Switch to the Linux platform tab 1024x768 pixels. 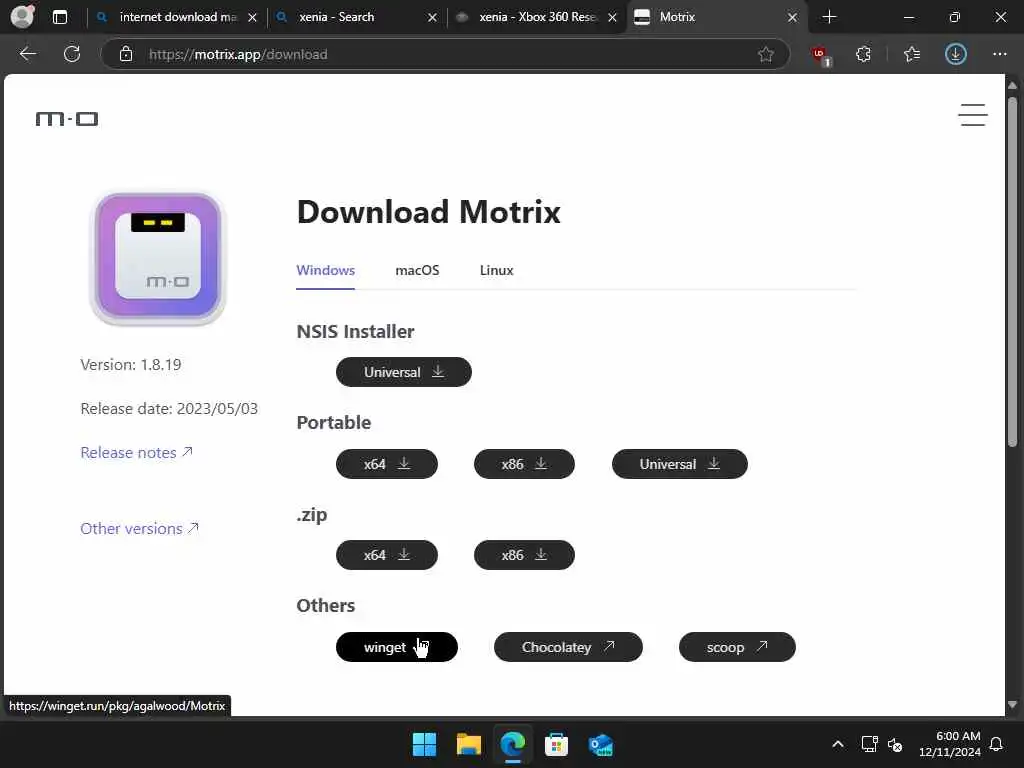496,270
